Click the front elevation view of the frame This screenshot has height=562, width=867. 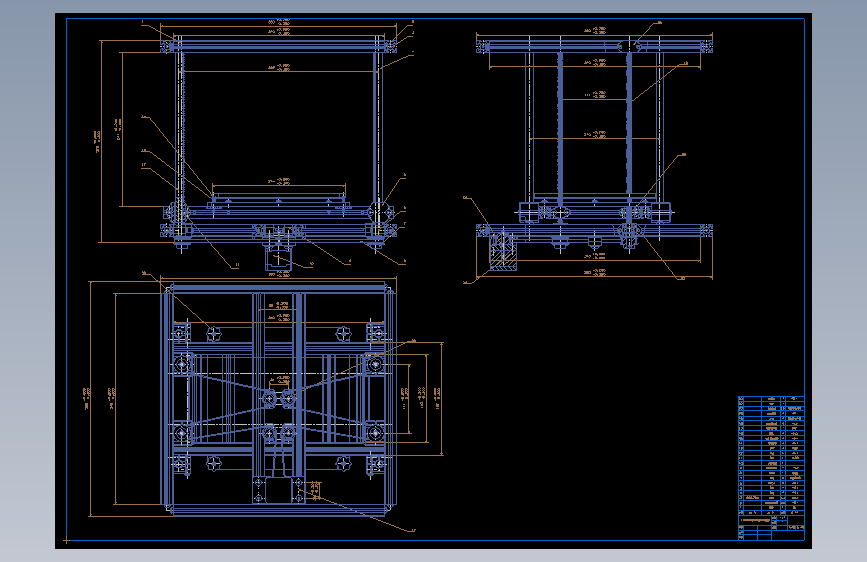(x=279, y=147)
